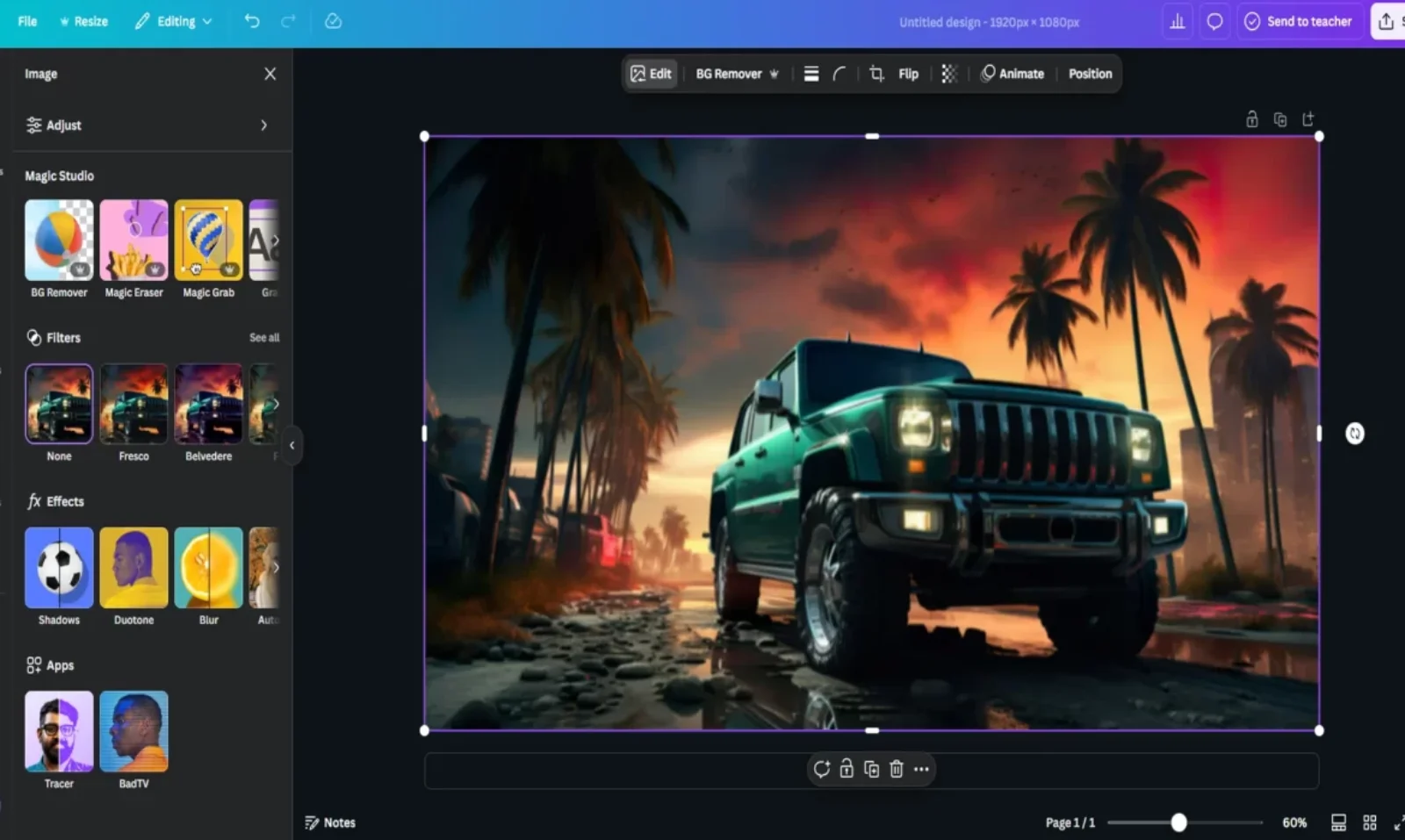Open the analytics bar chart icon

pyautogui.click(x=1177, y=21)
